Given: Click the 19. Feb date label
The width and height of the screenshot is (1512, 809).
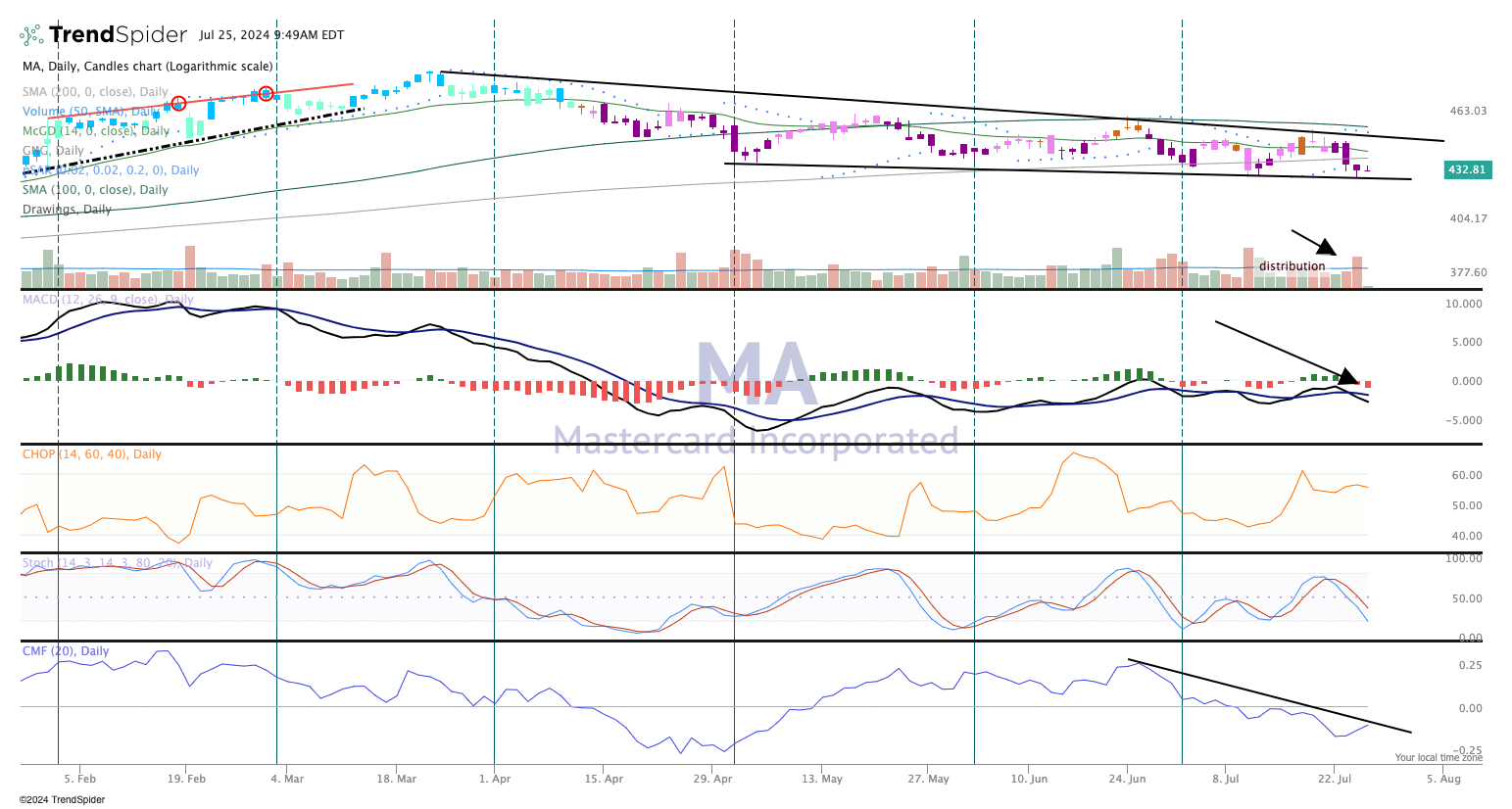Looking at the screenshot, I should [186, 780].
